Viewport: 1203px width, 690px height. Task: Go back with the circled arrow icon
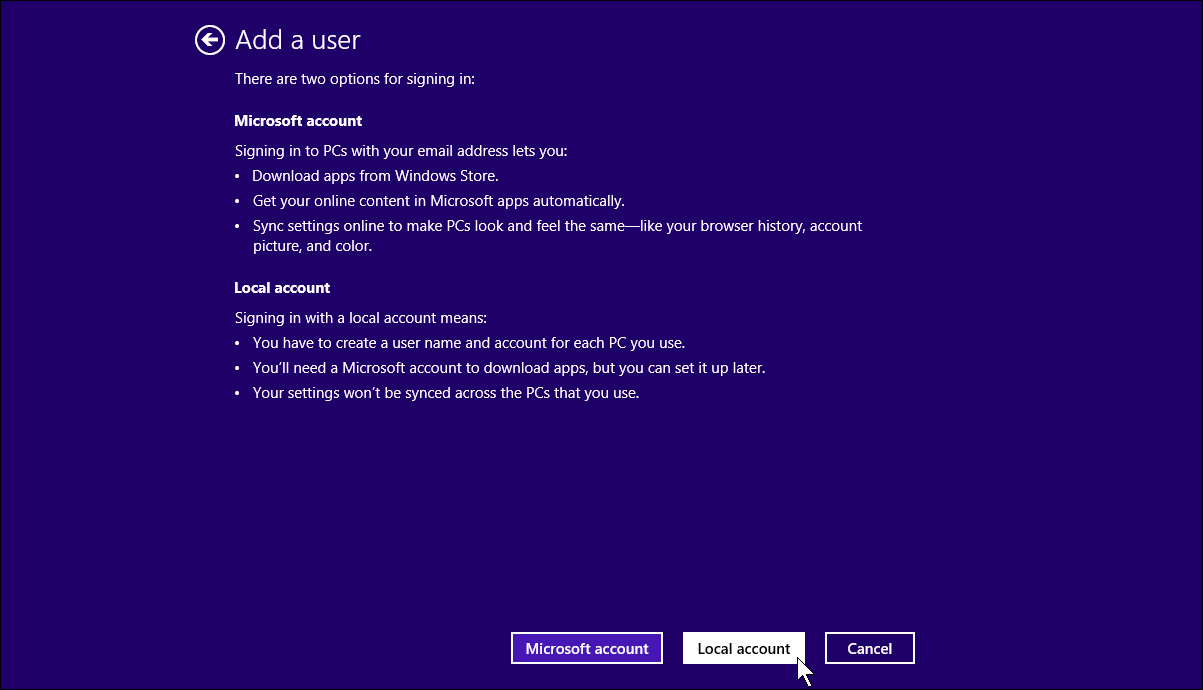tap(209, 40)
